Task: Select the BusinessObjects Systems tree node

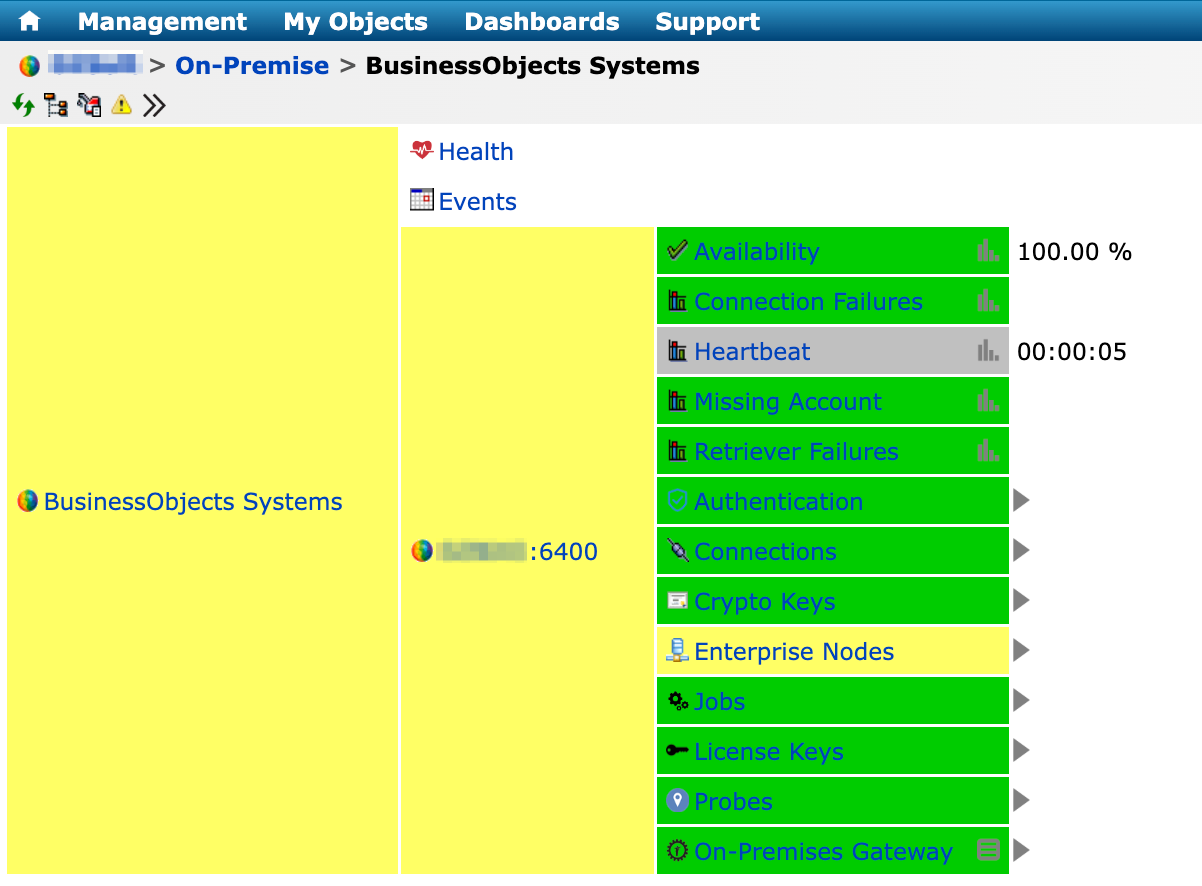Action: pyautogui.click(x=193, y=502)
